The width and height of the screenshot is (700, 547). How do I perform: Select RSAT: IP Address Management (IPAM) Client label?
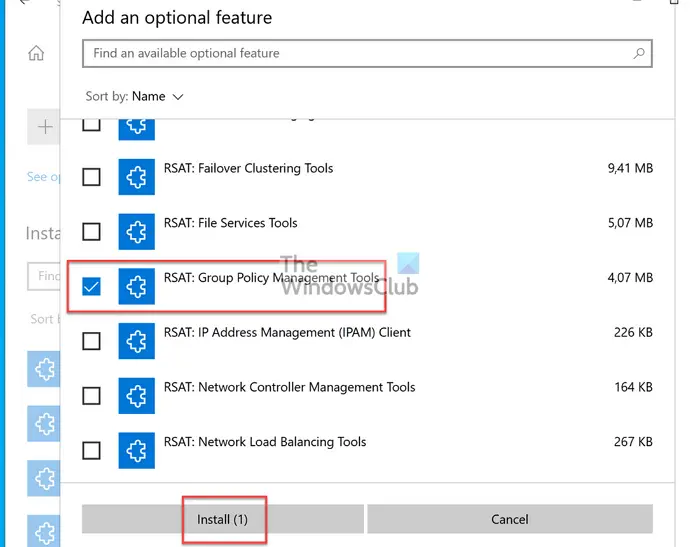287,333
